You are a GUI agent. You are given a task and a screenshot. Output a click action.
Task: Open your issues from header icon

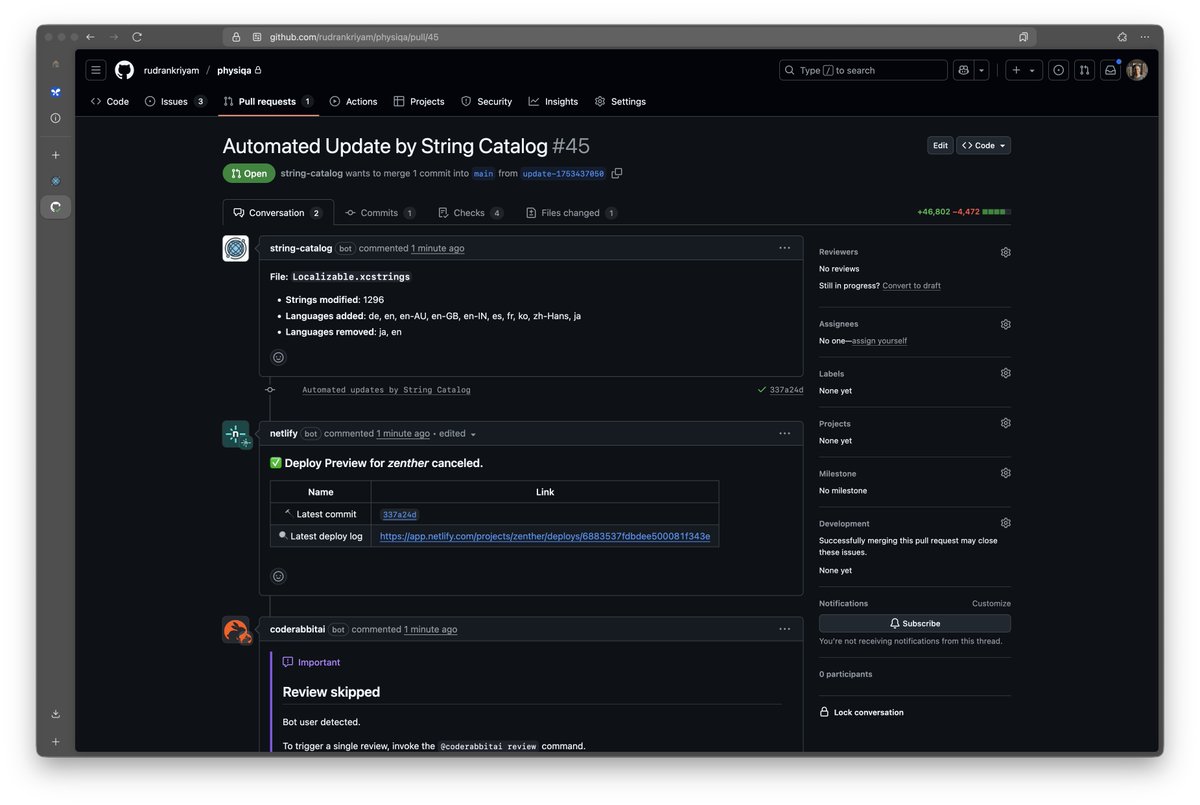click(1058, 70)
